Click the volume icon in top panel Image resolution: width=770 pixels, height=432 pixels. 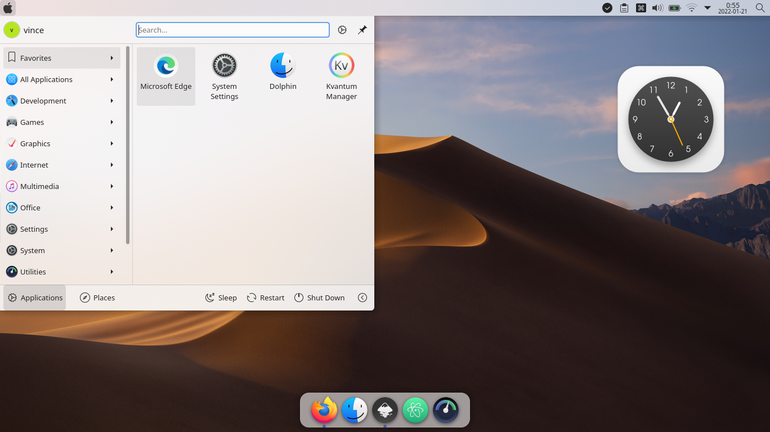658,8
